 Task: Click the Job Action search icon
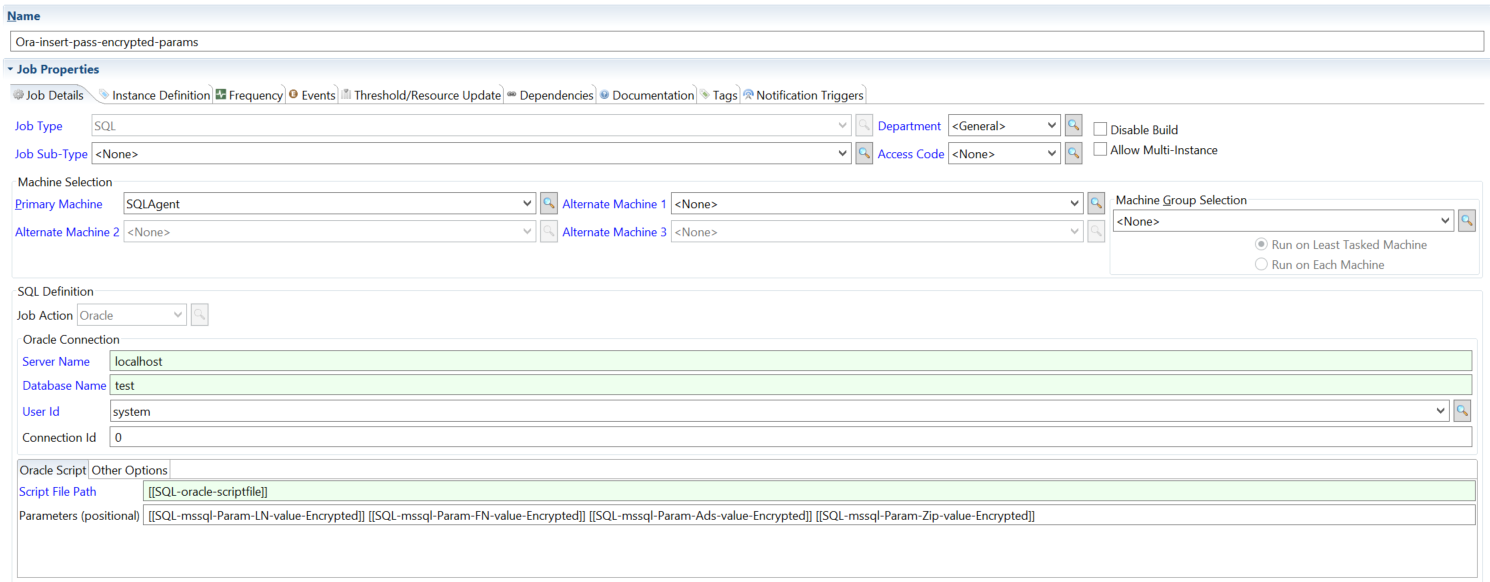199,315
